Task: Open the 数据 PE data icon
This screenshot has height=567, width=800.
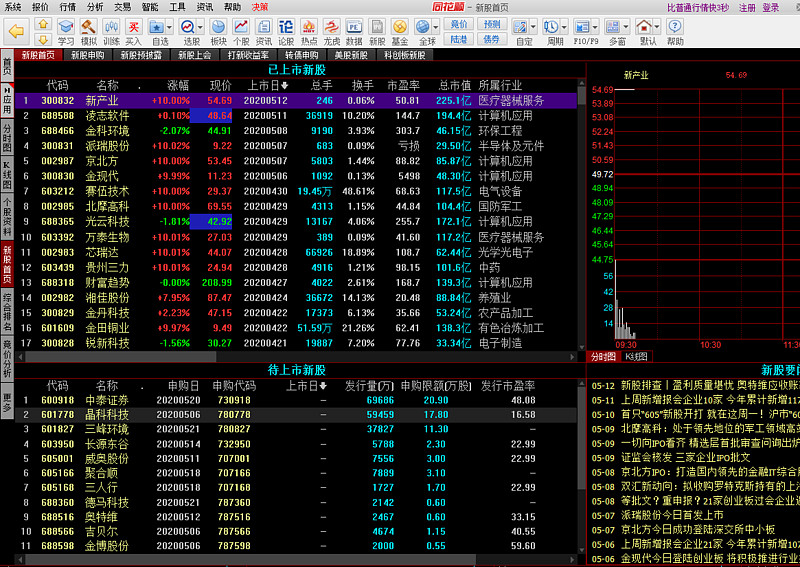Action: pyautogui.click(x=354, y=32)
